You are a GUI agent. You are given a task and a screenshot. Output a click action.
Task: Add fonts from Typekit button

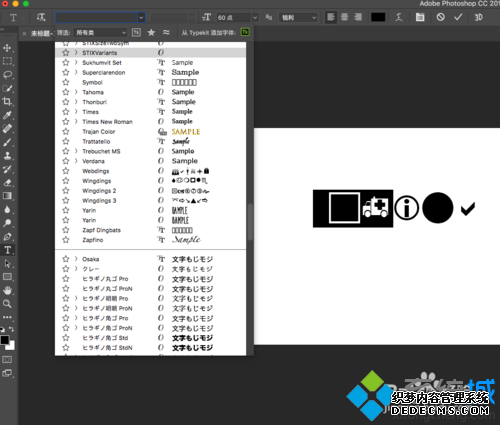[x=245, y=32]
